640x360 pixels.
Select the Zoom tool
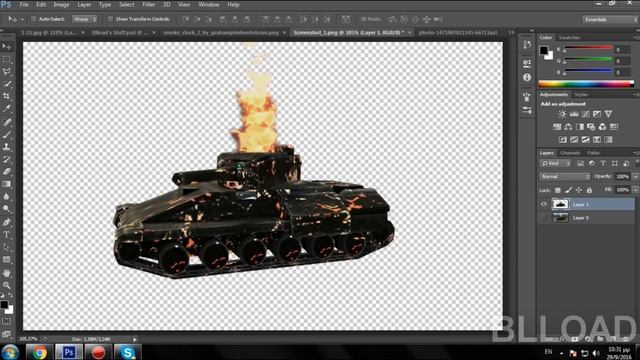click(x=7, y=285)
